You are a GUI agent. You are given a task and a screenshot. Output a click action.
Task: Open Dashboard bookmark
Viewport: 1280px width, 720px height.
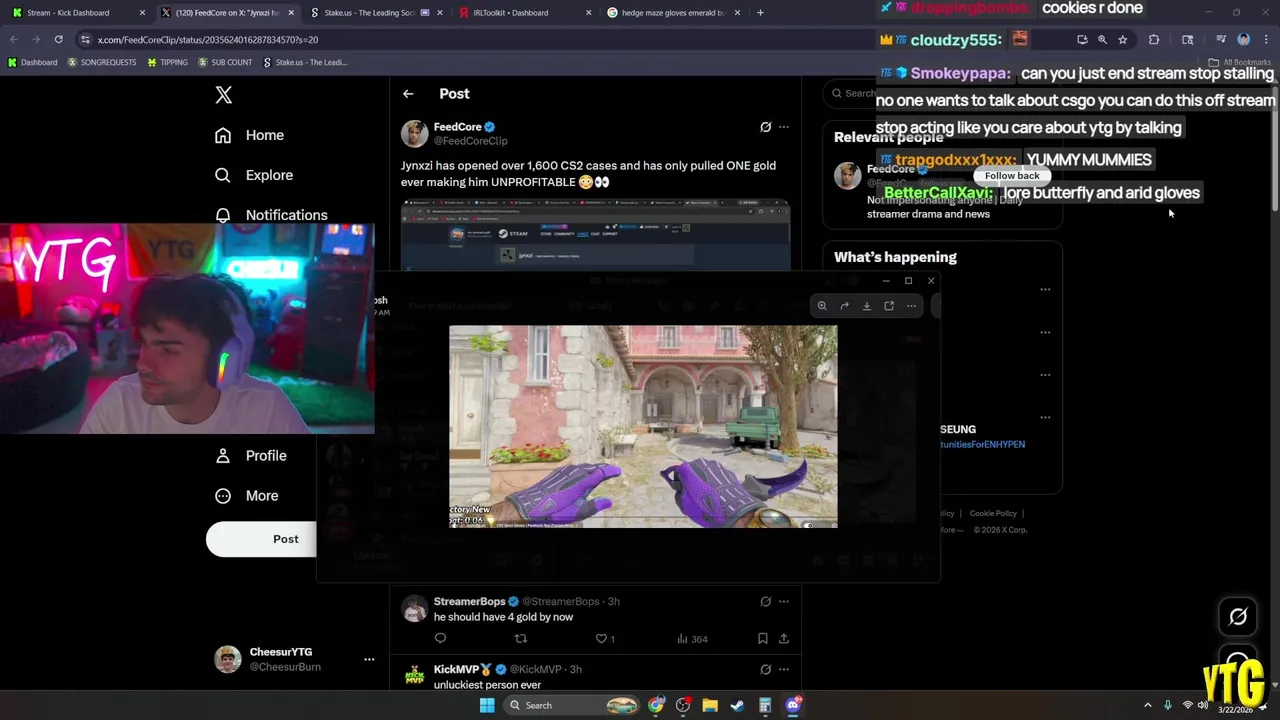32,62
